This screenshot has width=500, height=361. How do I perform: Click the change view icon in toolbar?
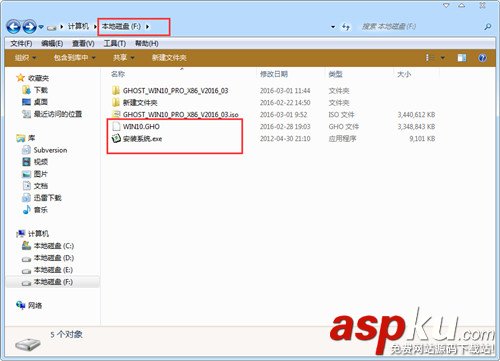[430, 58]
